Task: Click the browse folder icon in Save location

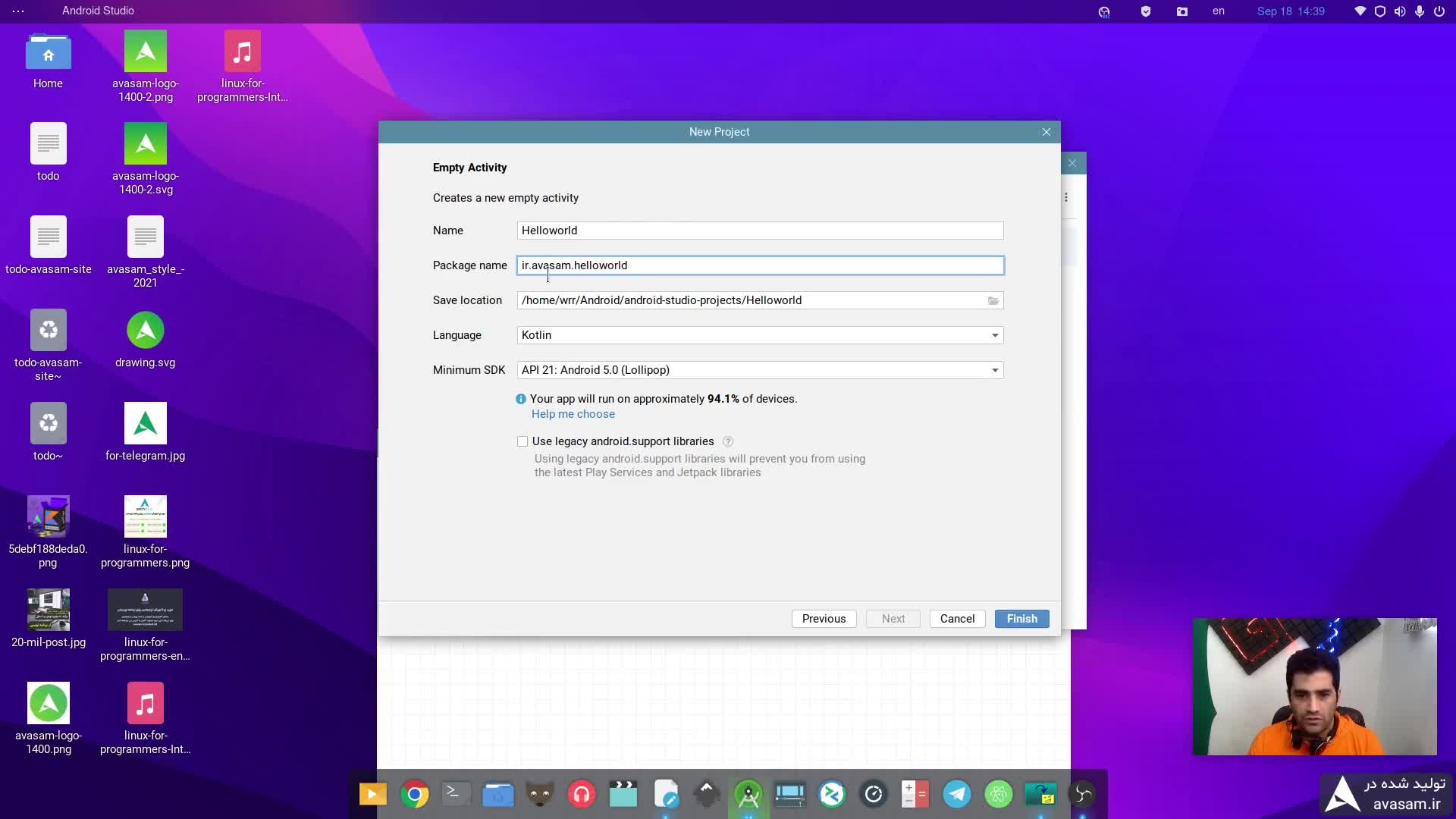Action: click(993, 301)
